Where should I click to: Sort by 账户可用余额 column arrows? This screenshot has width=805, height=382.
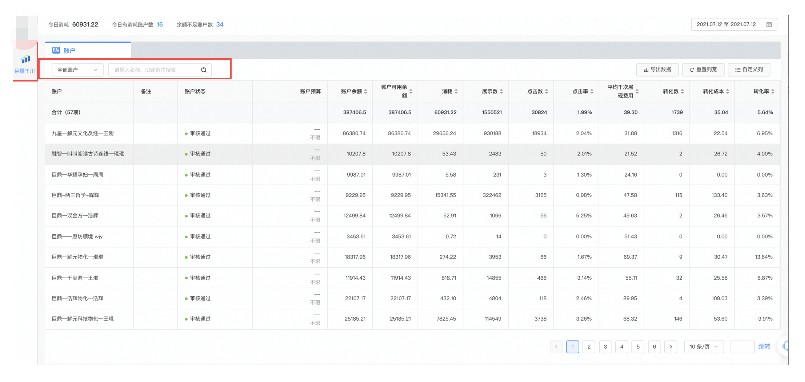[411, 91]
